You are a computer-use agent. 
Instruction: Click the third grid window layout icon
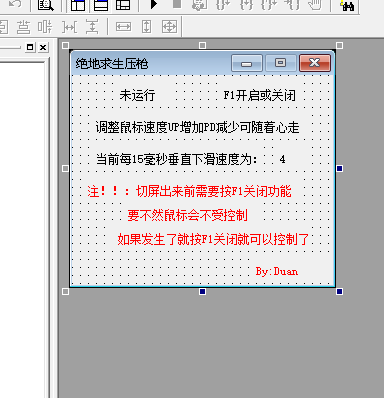123,5
